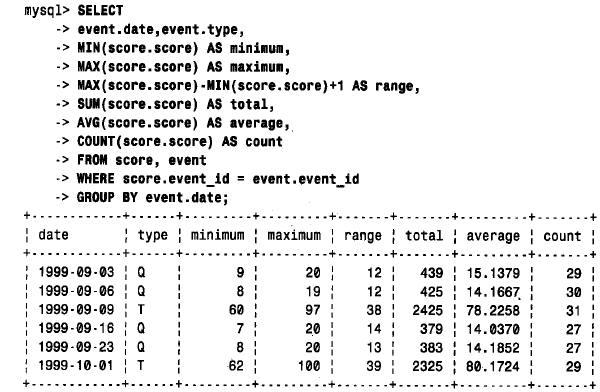Image resolution: width=600 pixels, height=392 pixels.
Task: Select count value '30' in the 1999-09-06 row
Action: point(574,292)
